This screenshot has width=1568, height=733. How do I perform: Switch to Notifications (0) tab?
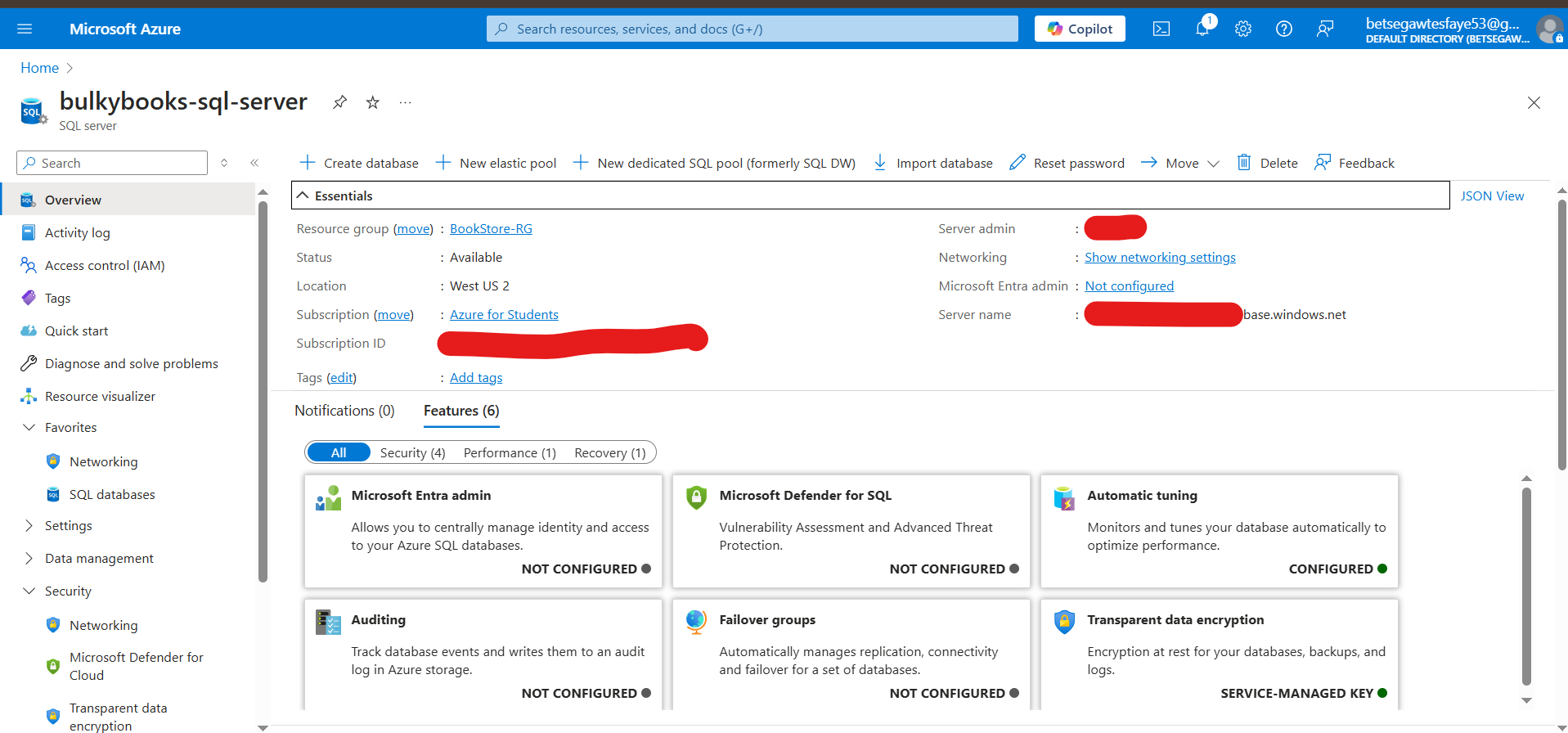pos(344,411)
